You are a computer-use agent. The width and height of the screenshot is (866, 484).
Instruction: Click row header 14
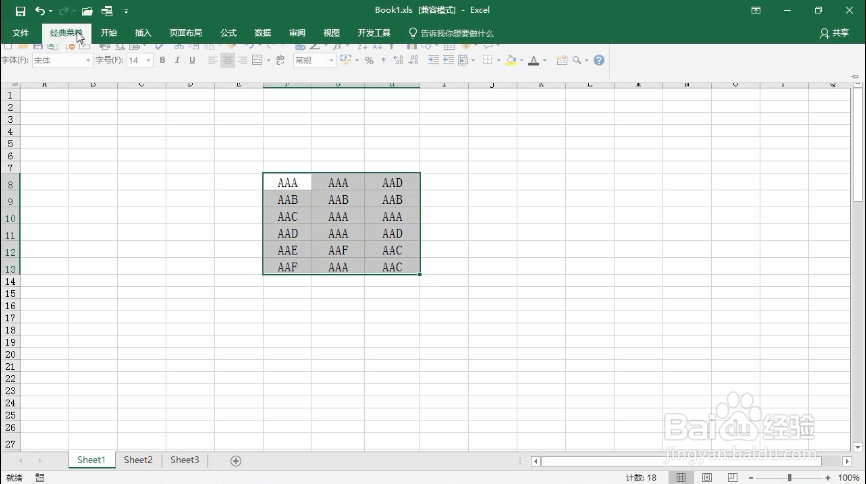10,282
